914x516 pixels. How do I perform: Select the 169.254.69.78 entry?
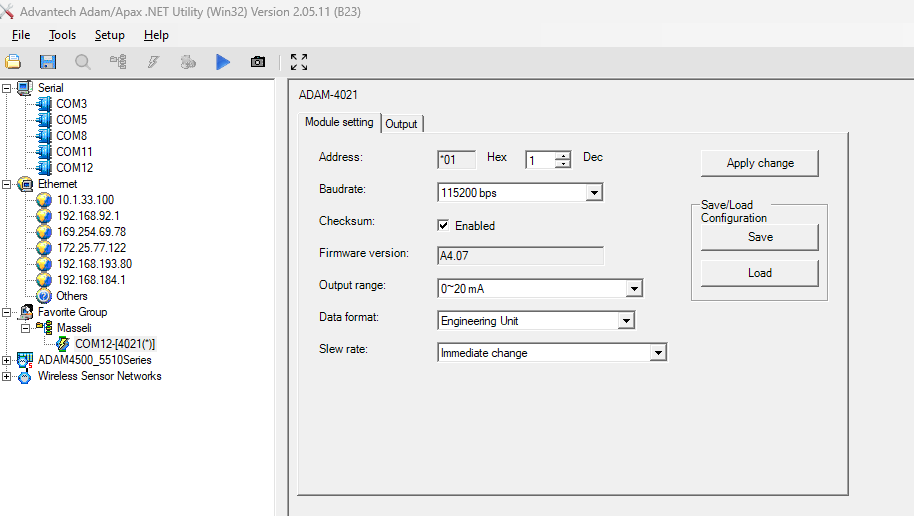(92, 232)
